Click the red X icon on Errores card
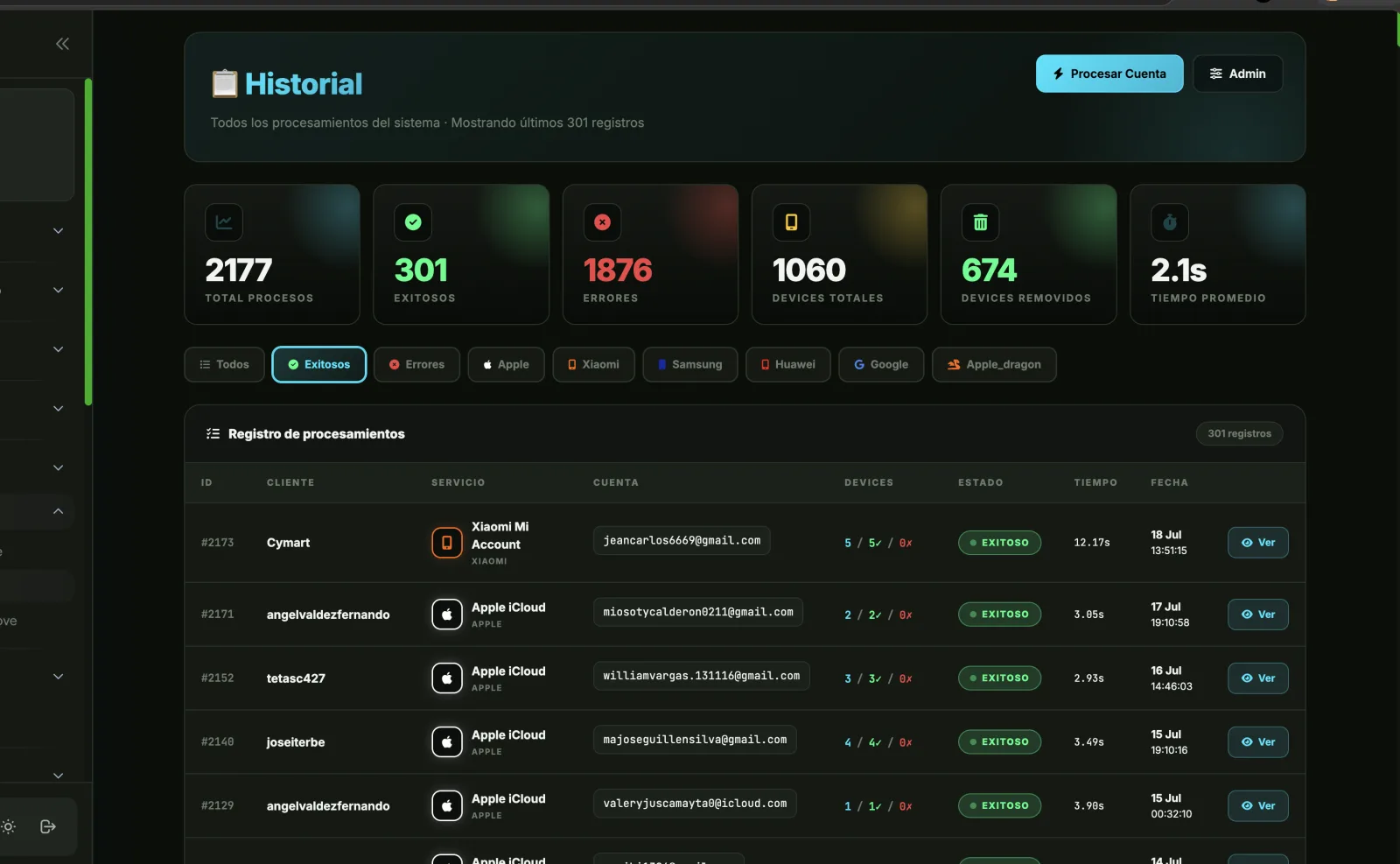Viewport: 1400px width, 864px height. [x=602, y=222]
